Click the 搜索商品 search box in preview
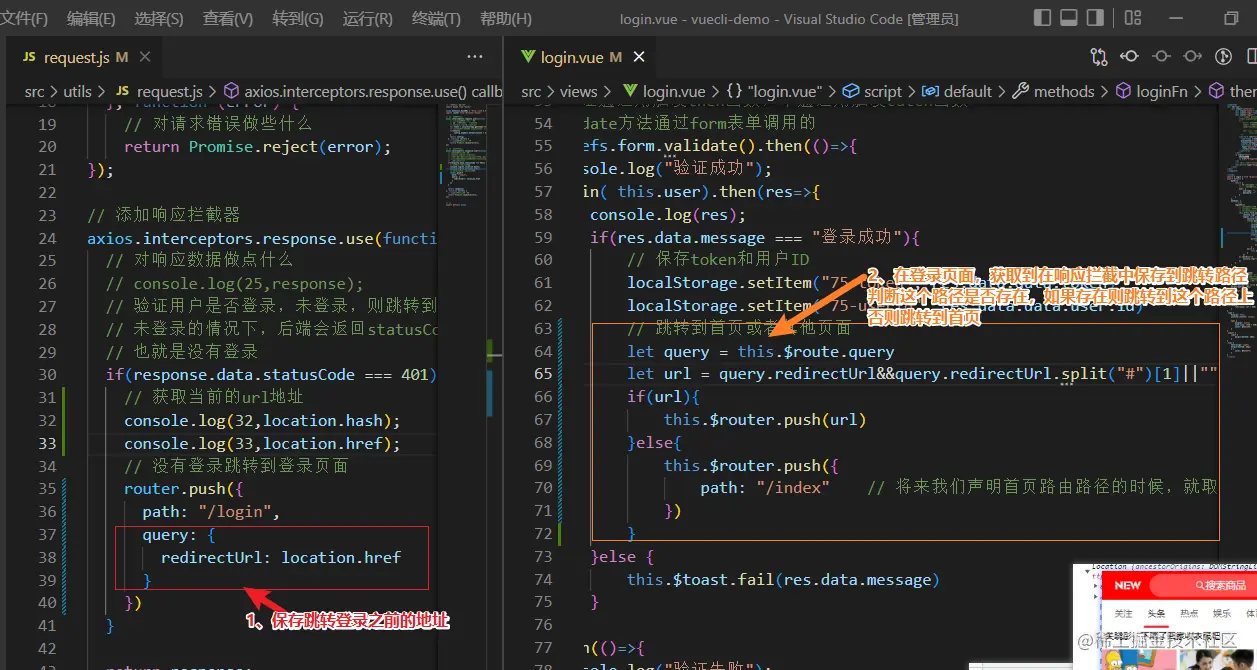 coord(1203,585)
